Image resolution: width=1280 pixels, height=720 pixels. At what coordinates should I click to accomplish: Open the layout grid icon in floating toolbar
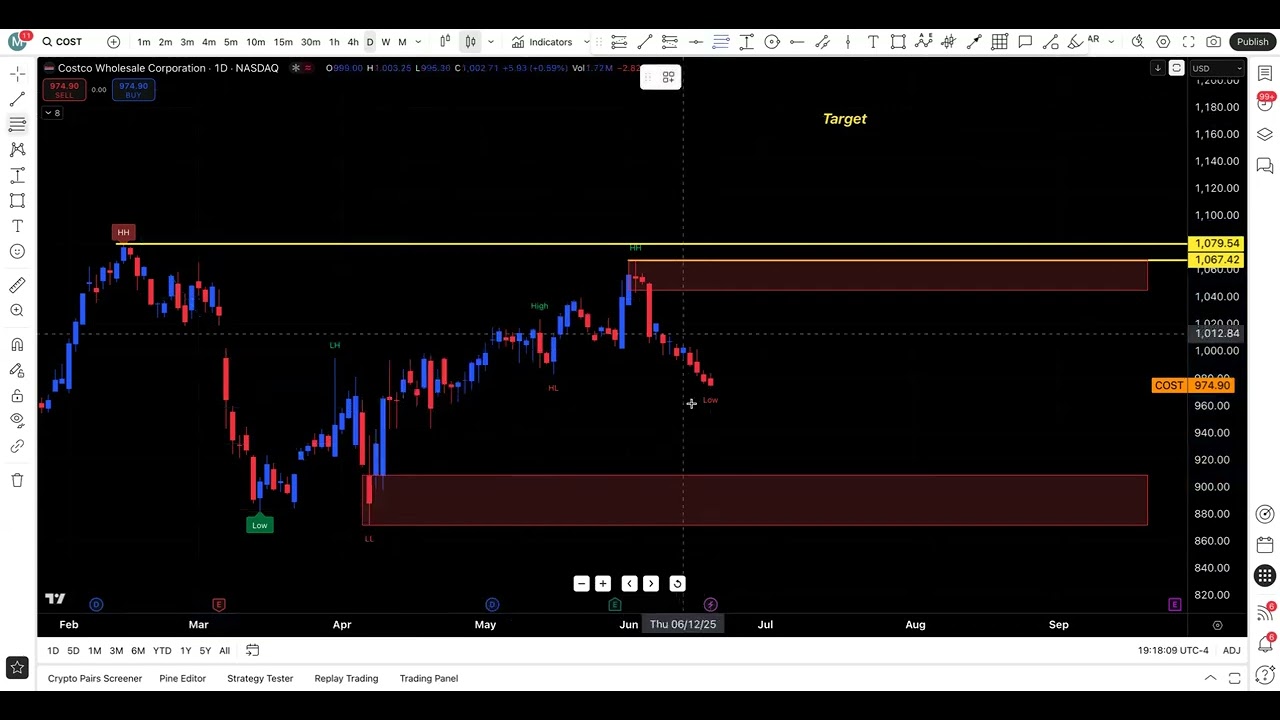668,77
